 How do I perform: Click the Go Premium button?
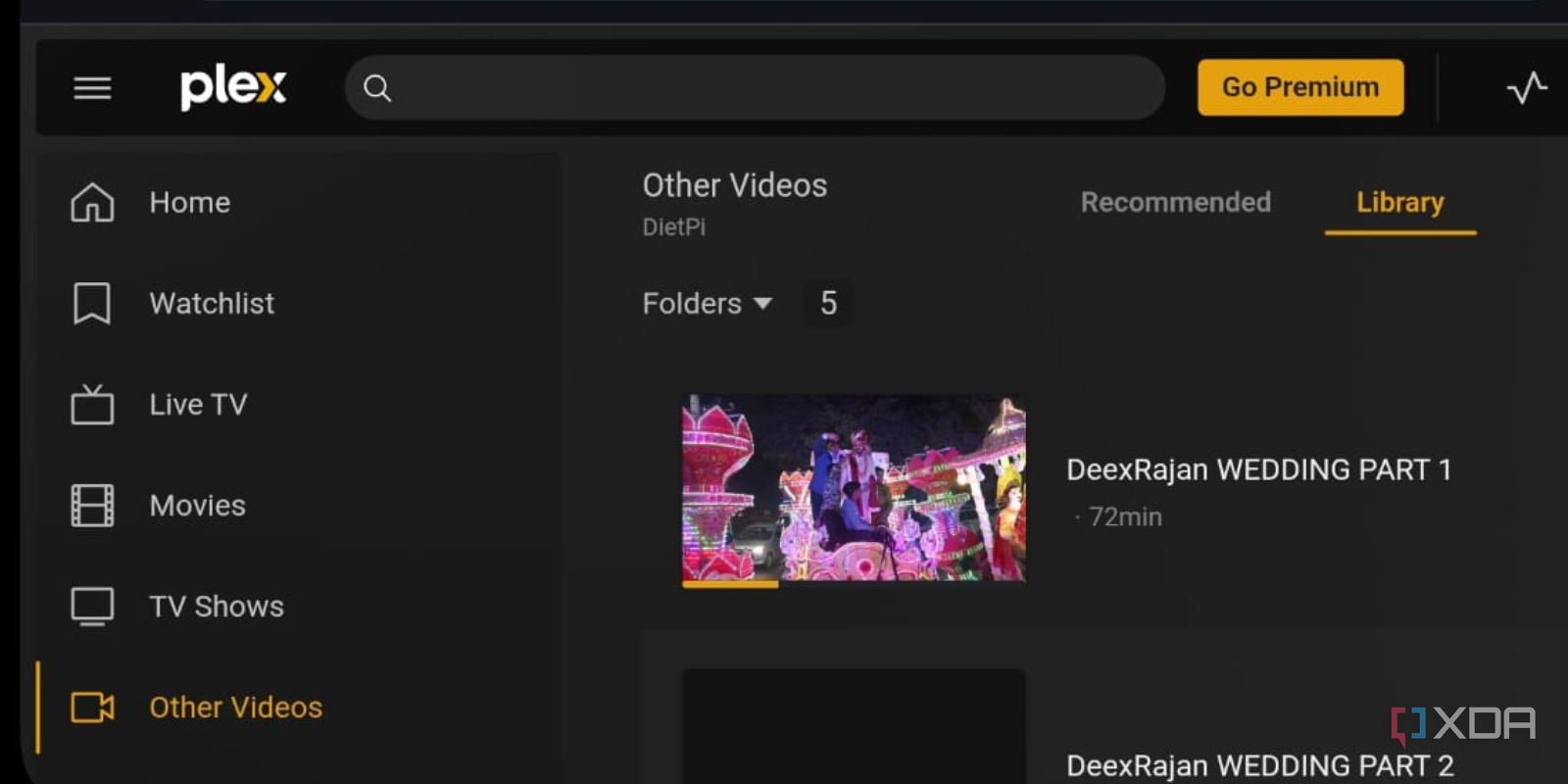coord(1300,88)
